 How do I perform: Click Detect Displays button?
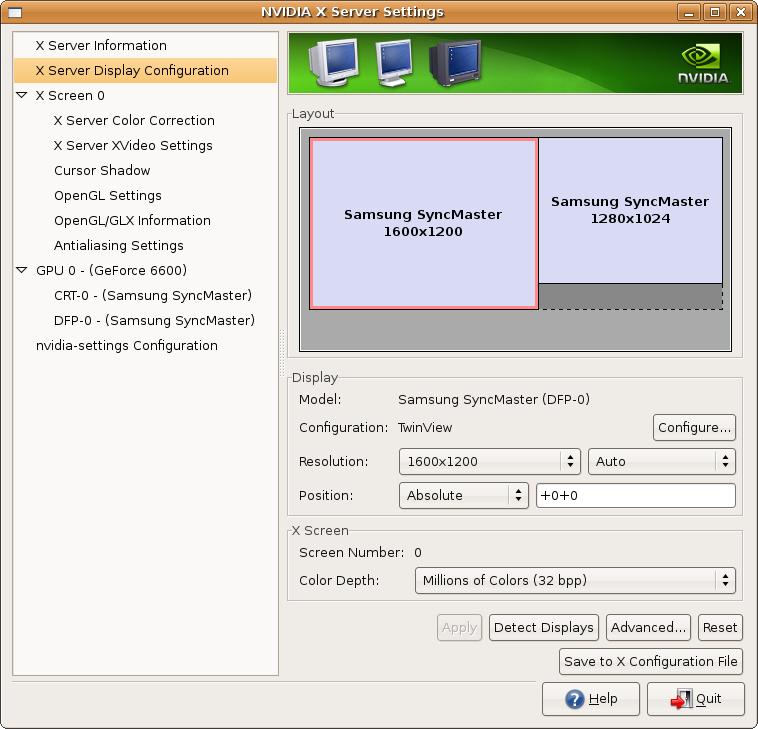click(543, 628)
